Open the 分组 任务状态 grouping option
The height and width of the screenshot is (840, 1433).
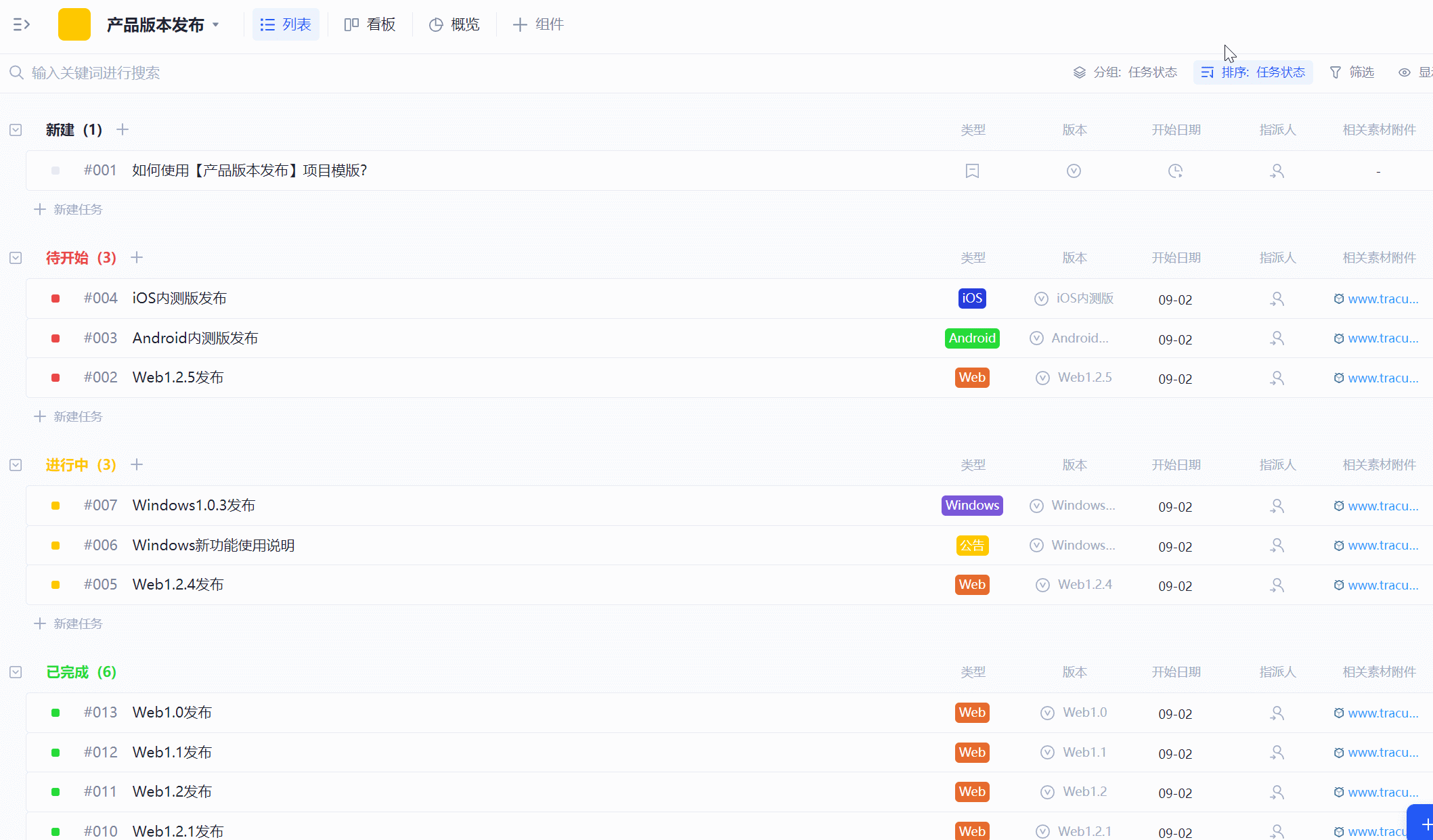pyautogui.click(x=1125, y=72)
